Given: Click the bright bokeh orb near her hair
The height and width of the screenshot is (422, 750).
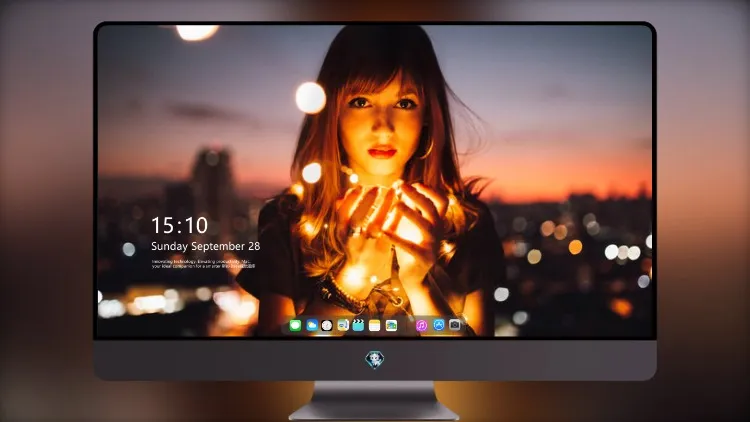Looking at the screenshot, I should click(x=310, y=98).
